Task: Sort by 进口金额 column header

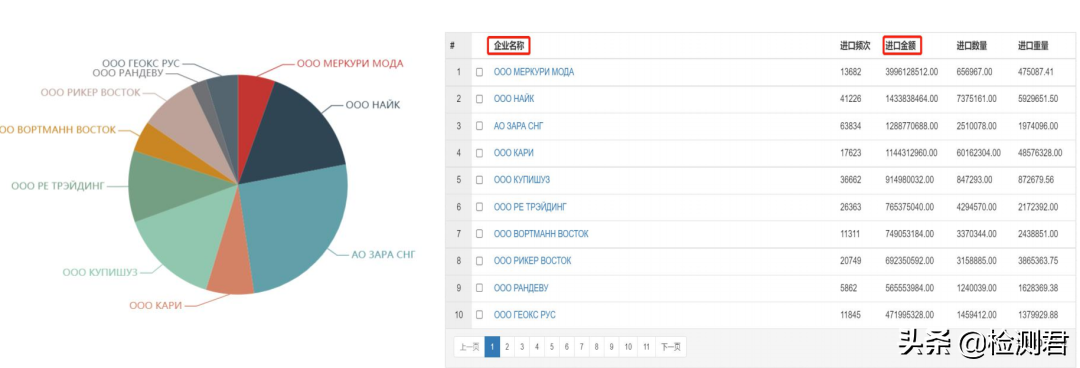Action: (902, 45)
